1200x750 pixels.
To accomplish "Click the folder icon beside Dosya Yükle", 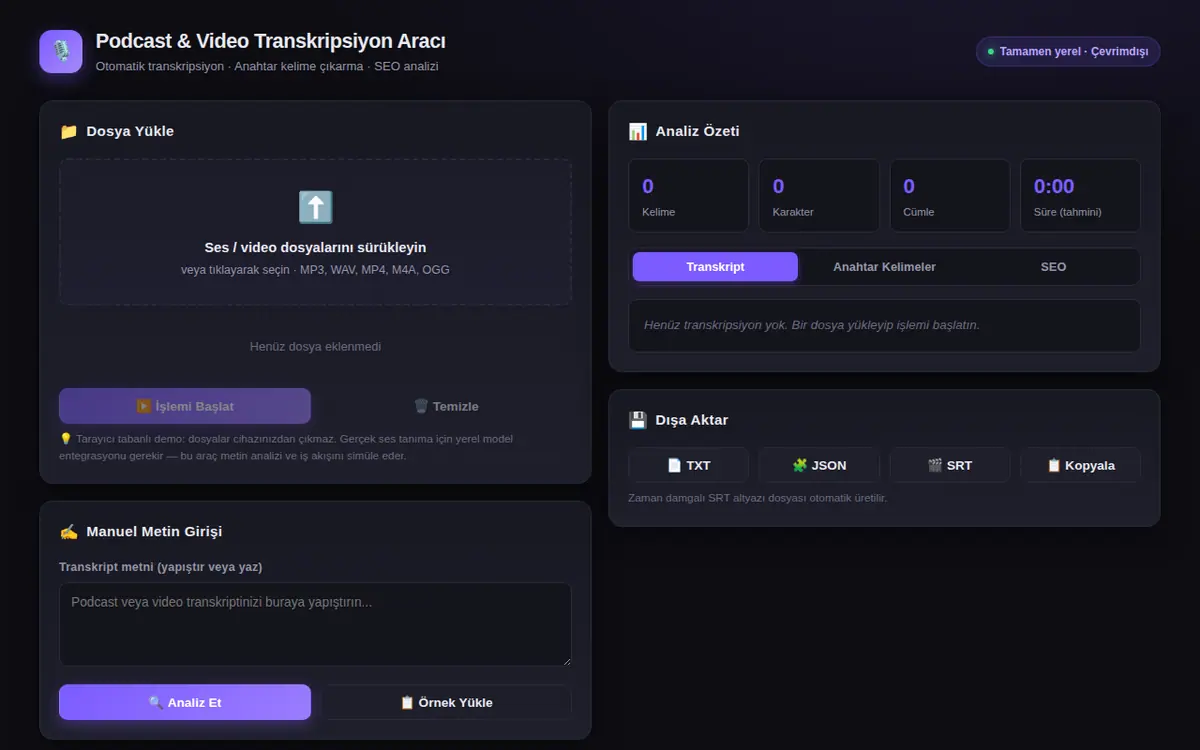I will (x=69, y=131).
